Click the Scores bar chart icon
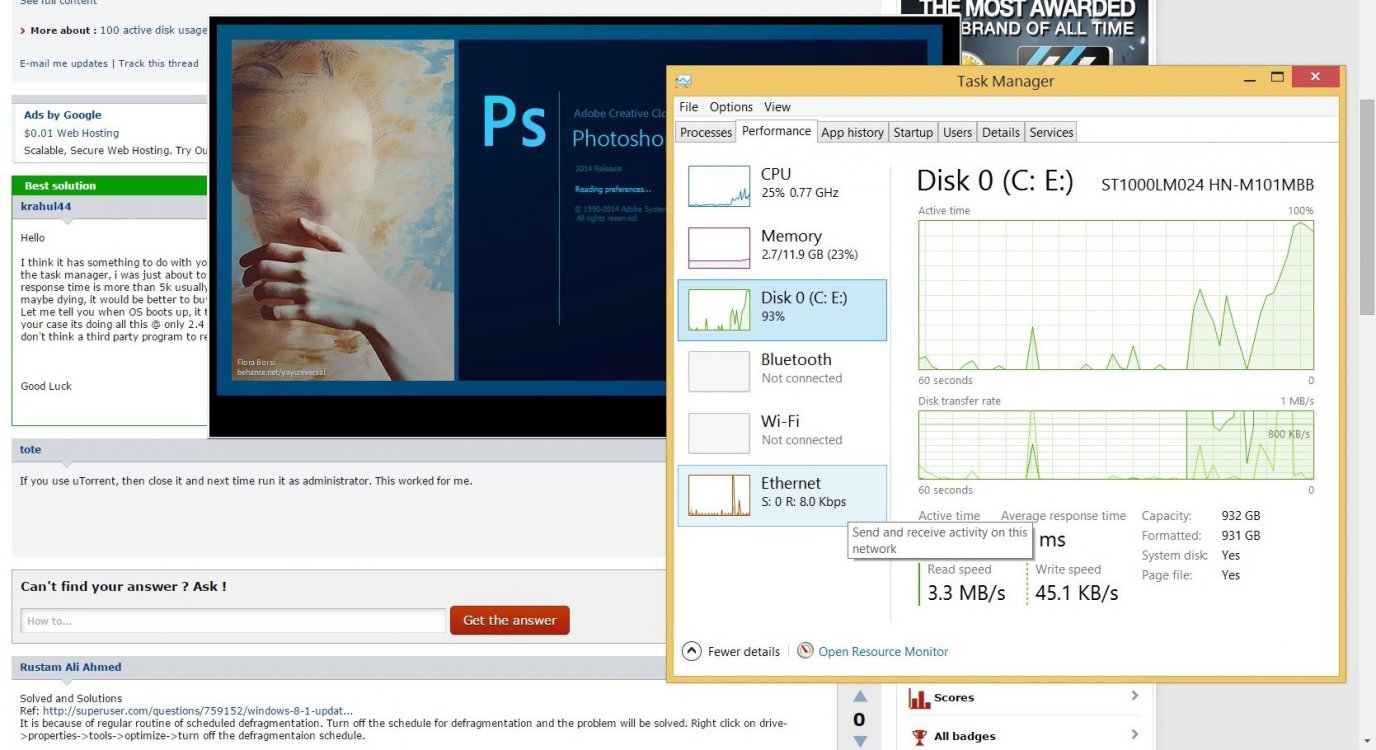 click(x=918, y=698)
